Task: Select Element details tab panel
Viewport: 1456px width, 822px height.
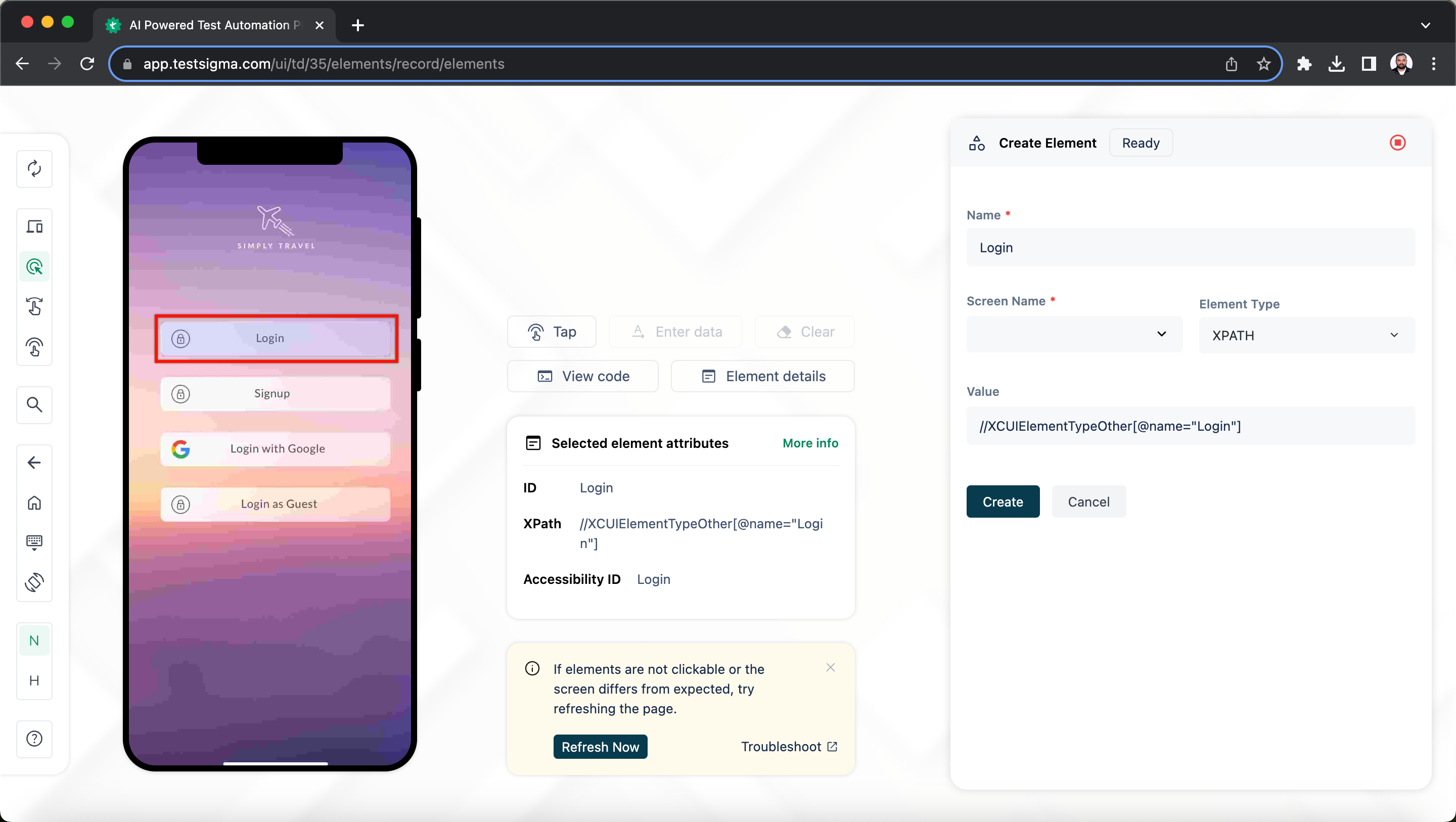Action: 763,376
